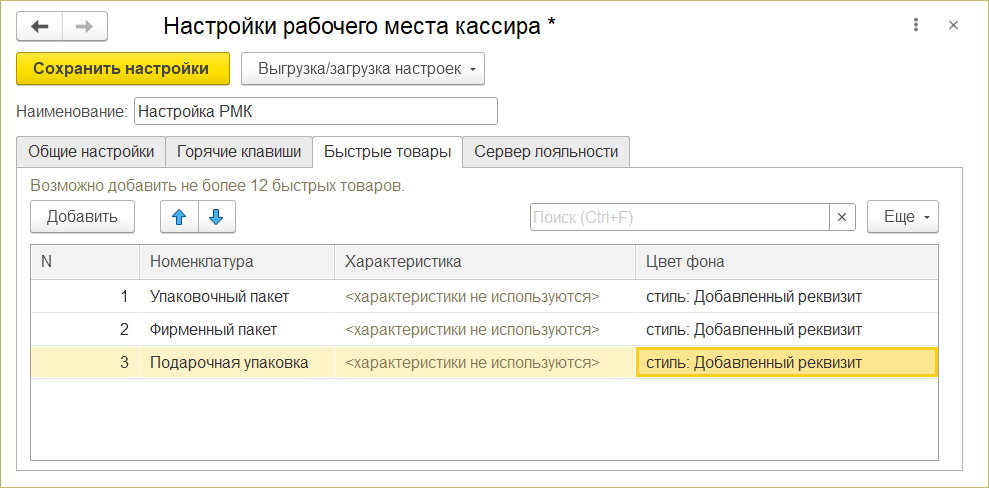Click характеристика cell for Упаковочный пакет
Image resolution: width=989 pixels, height=488 pixels.
tap(484, 296)
